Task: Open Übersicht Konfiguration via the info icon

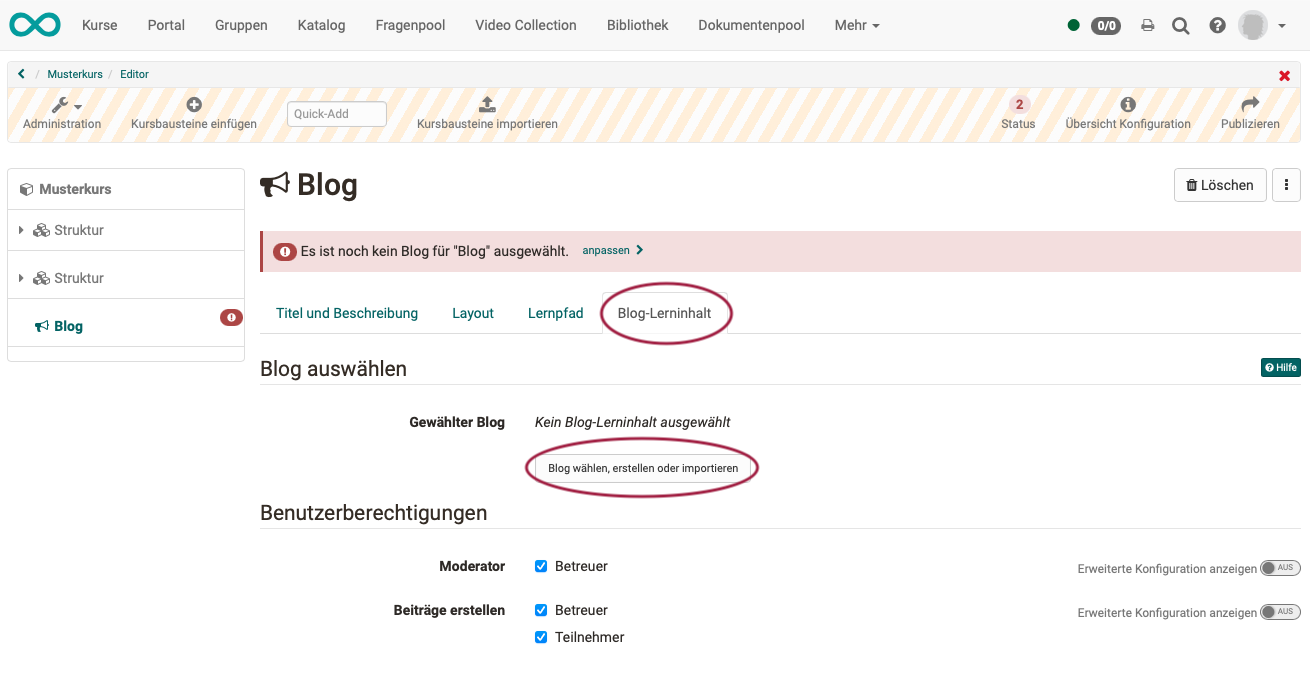Action: (1128, 103)
